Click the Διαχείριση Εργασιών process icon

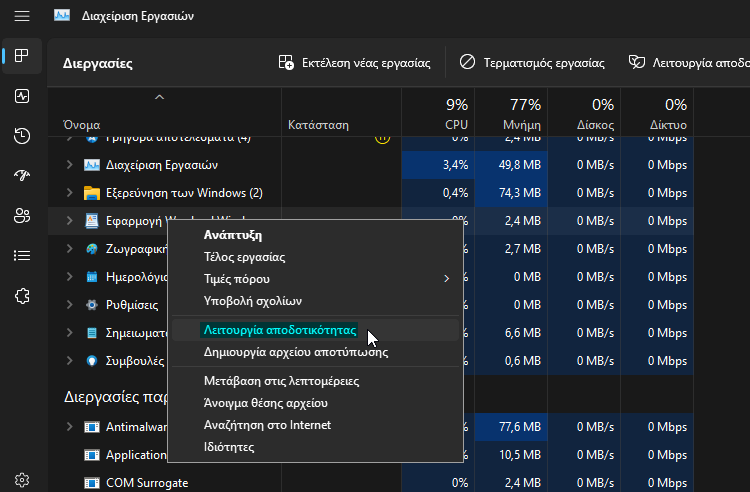[92, 165]
